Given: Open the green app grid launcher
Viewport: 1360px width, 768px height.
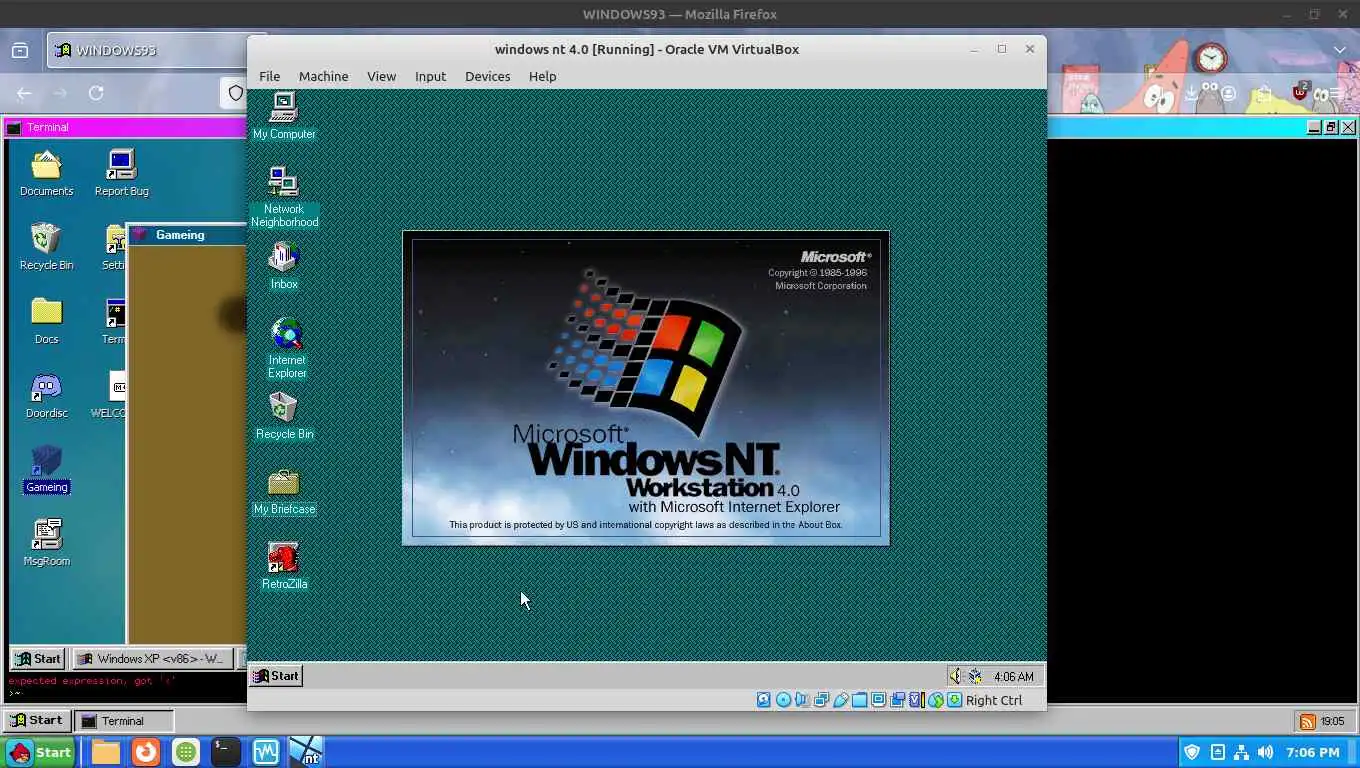Looking at the screenshot, I should pyautogui.click(x=186, y=752).
